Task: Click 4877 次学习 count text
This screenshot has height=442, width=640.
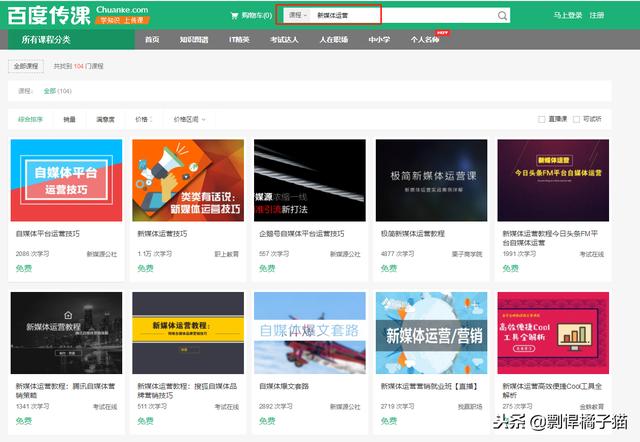Action: point(398,254)
